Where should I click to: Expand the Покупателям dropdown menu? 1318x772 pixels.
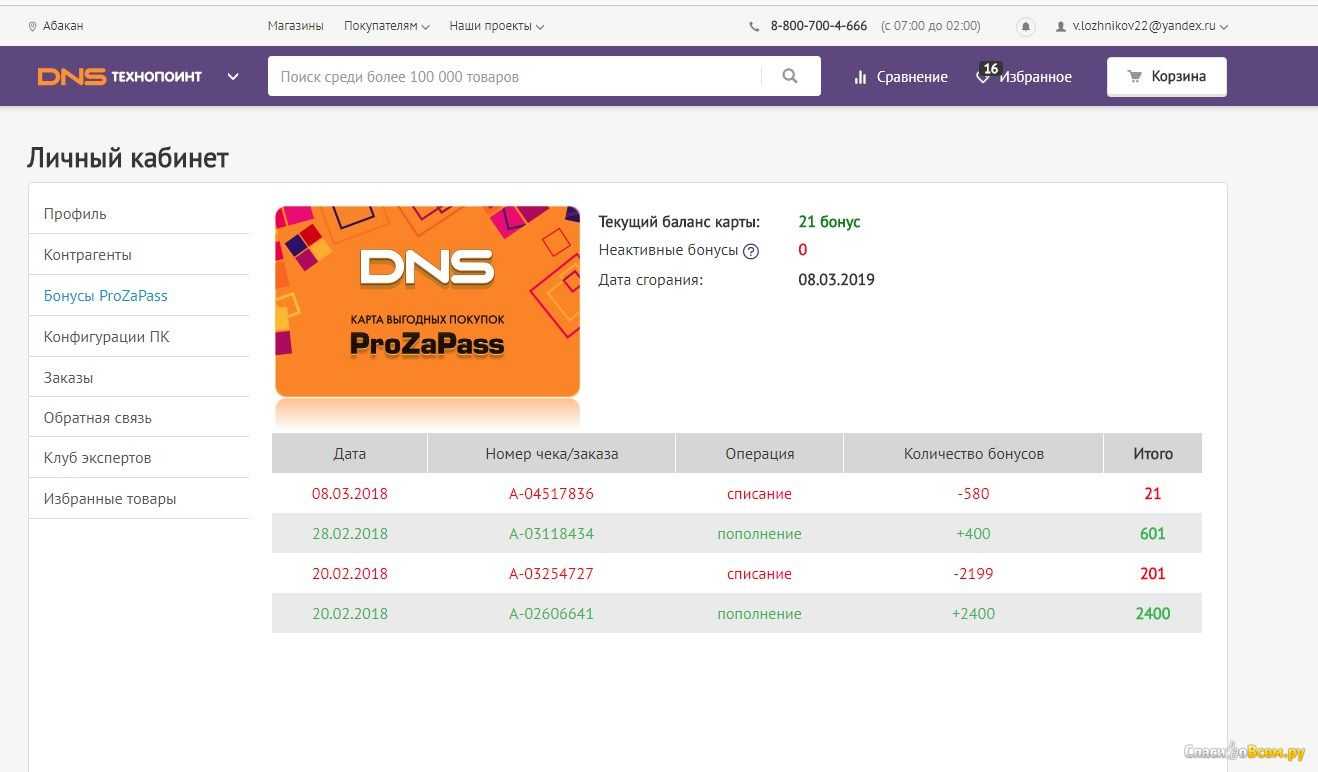point(386,26)
